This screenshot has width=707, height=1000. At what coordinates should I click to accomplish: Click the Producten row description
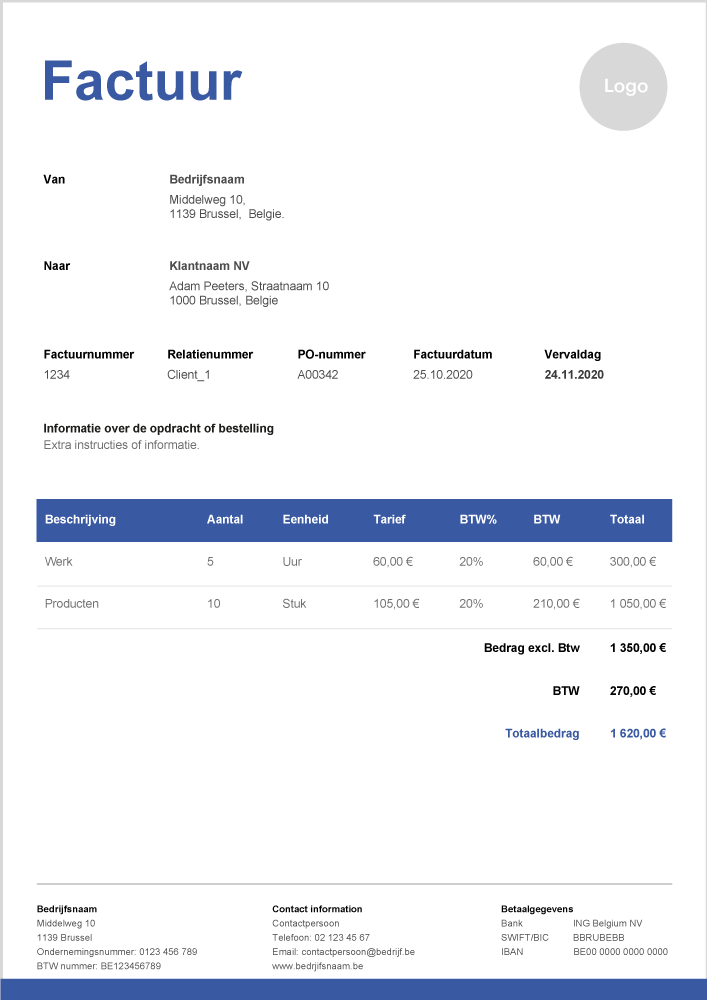[x=72, y=604]
